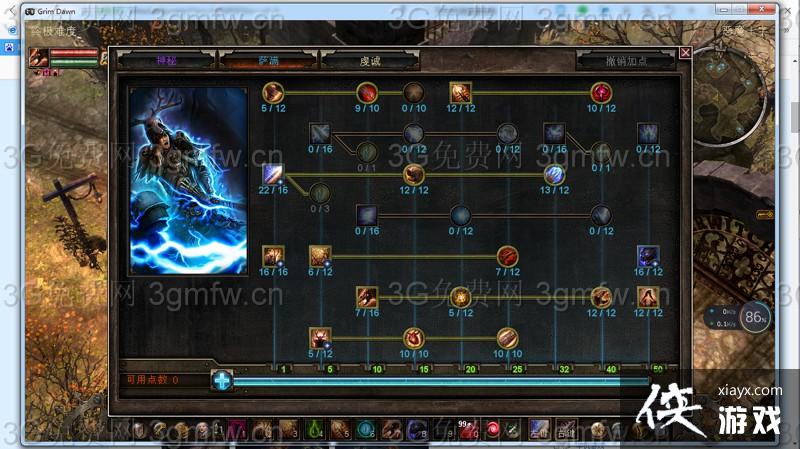Activate hotbar slot 8 dark blue skill
The width and height of the screenshot is (800, 449).
[x=417, y=430]
